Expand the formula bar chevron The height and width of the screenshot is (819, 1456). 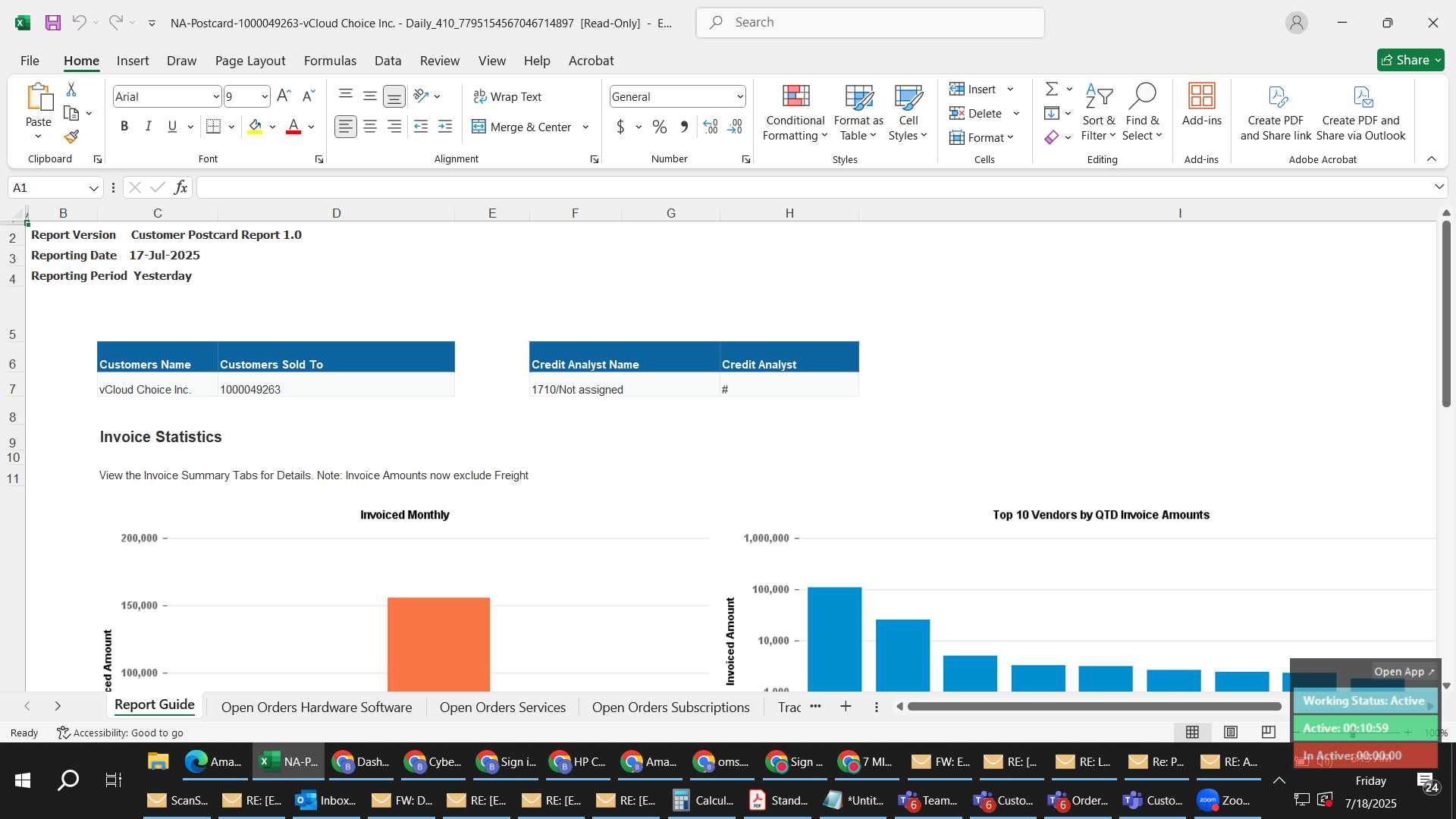tap(1439, 187)
